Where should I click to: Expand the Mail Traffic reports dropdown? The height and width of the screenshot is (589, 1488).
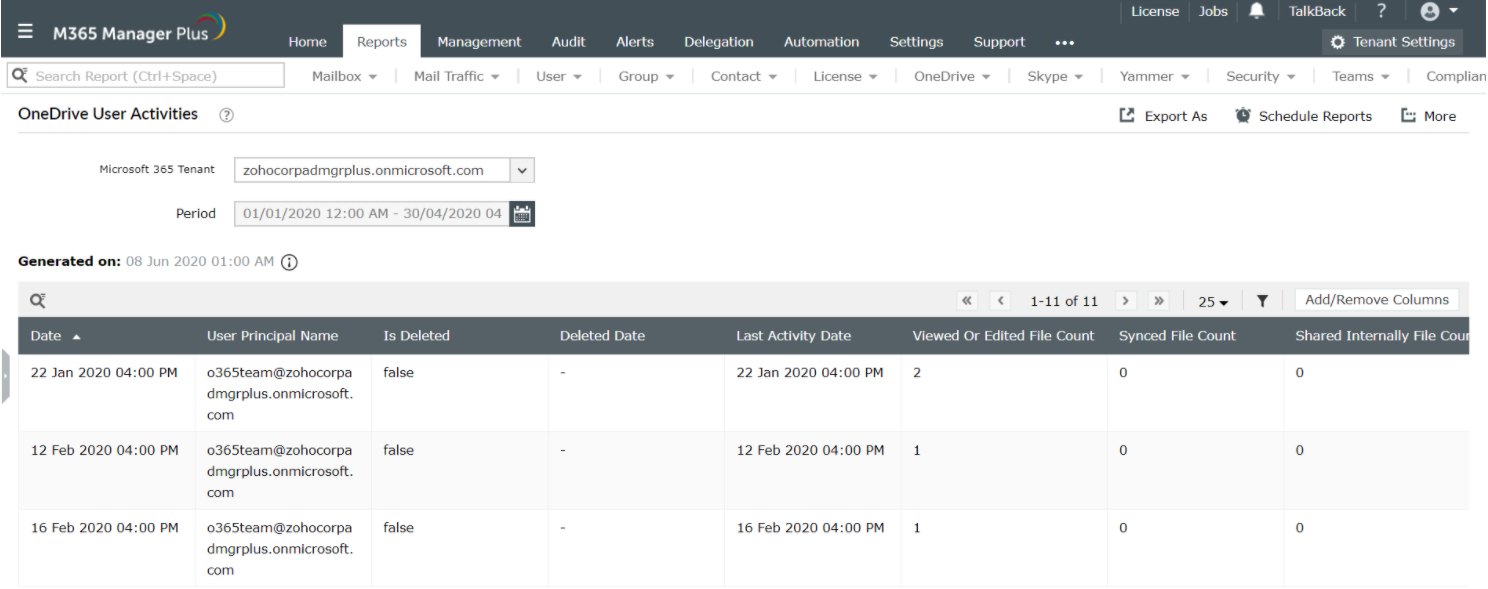(457, 76)
